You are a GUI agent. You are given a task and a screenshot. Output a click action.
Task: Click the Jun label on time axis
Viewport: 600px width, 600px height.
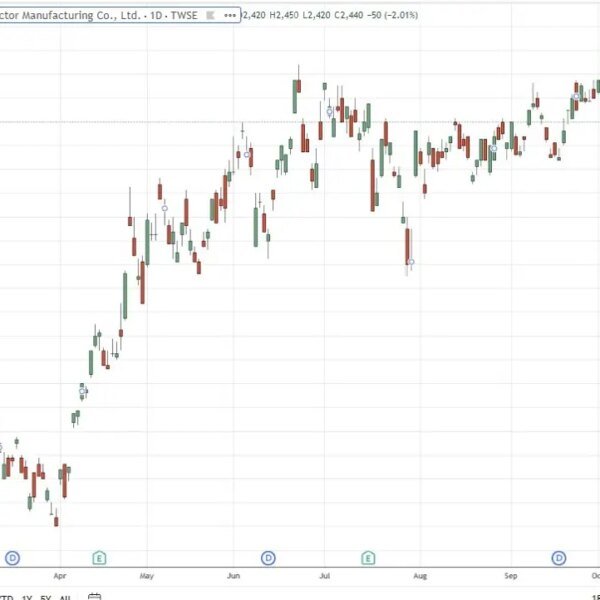[x=233, y=576]
